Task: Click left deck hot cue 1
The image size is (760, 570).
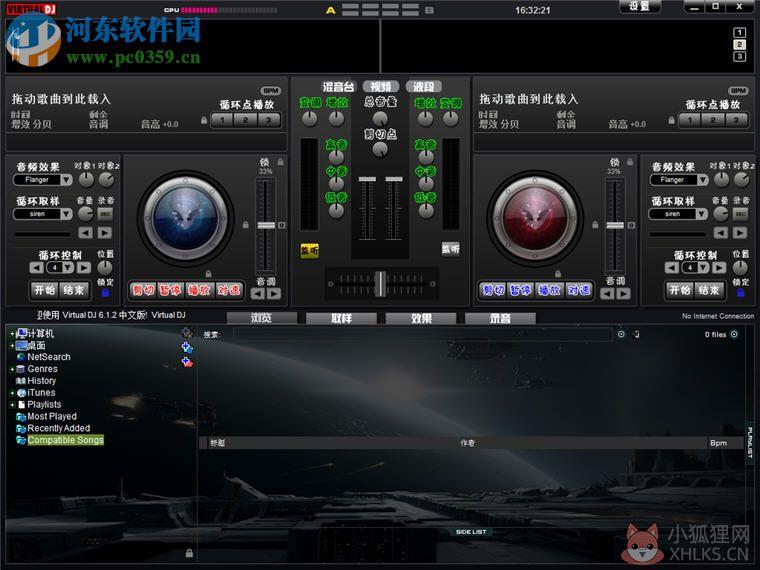Action: (222, 120)
